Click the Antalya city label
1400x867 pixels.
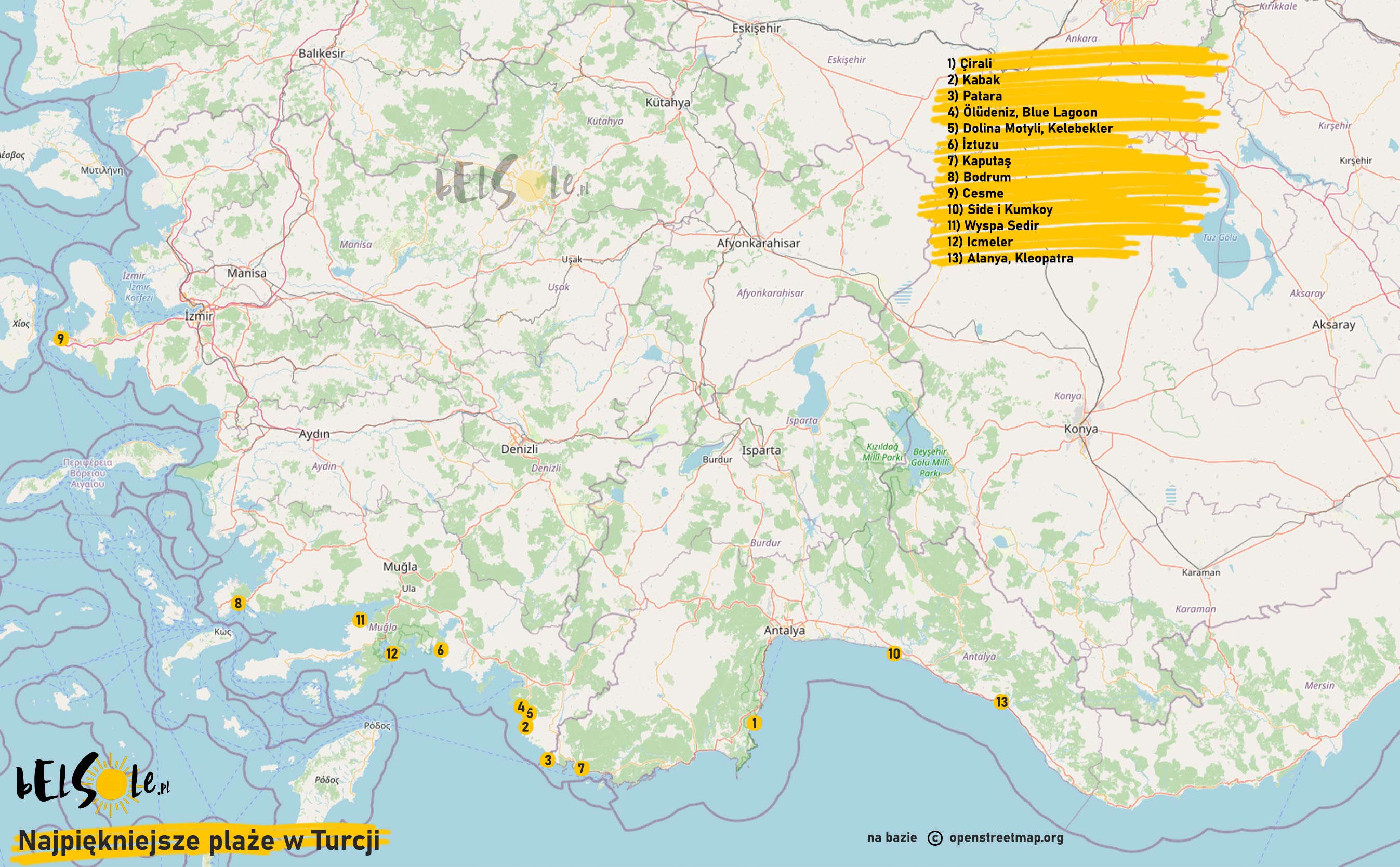point(784,631)
